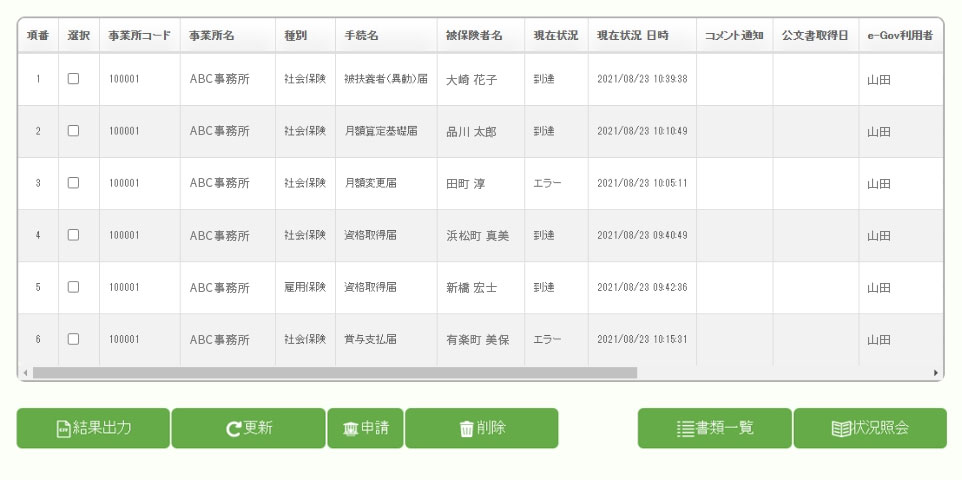Click the 被保険者名 column header

481,36
